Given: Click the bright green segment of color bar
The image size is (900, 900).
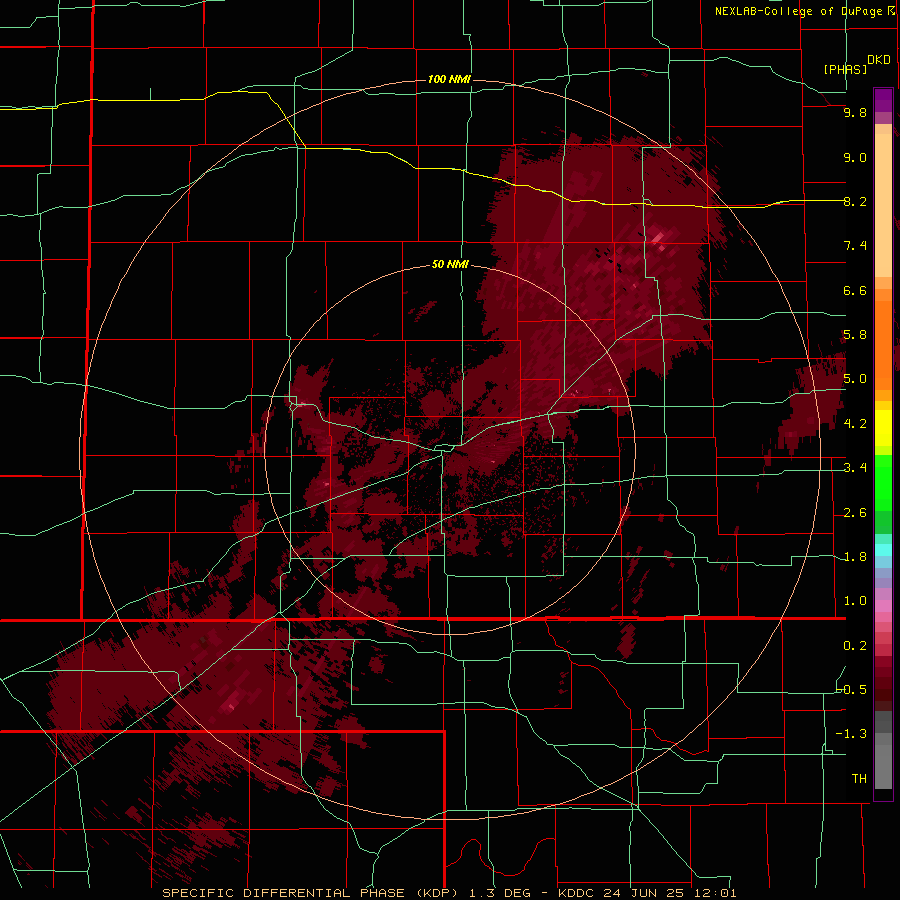Looking at the screenshot, I should (883, 483).
